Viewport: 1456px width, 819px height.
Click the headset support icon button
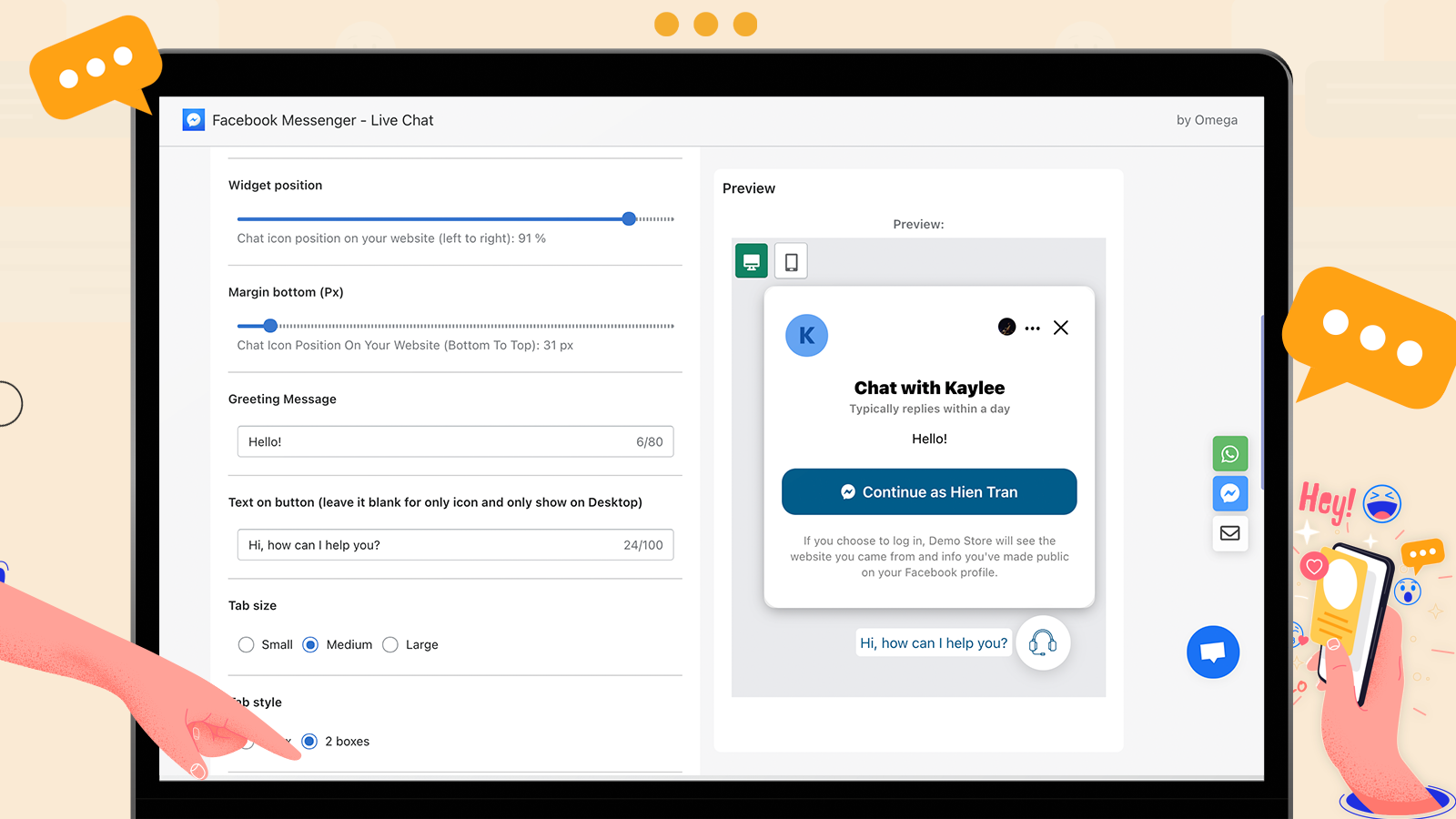pyautogui.click(x=1043, y=643)
